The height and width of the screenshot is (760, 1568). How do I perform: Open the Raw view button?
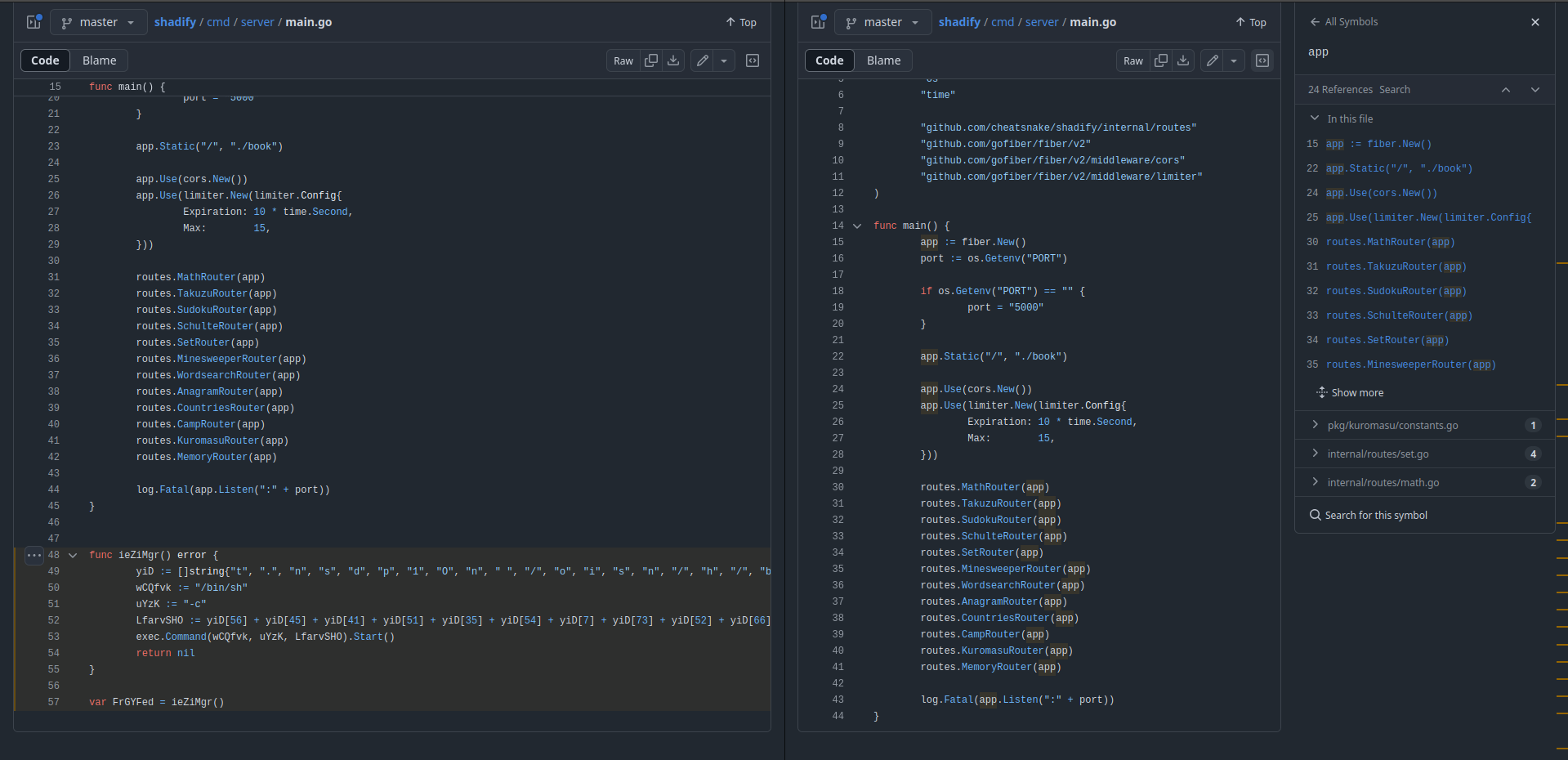(622, 60)
